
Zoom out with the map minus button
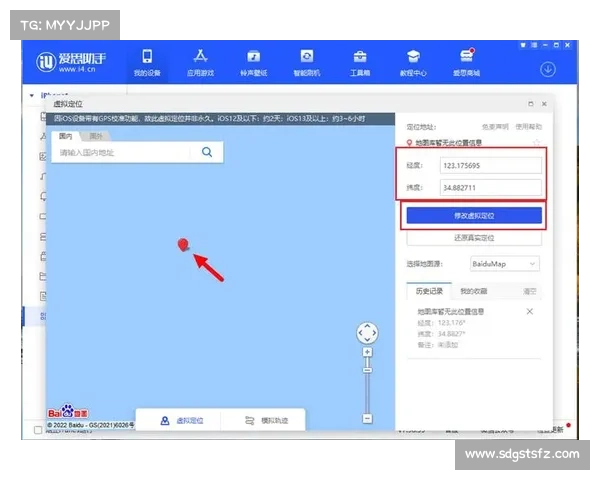pyautogui.click(x=367, y=418)
